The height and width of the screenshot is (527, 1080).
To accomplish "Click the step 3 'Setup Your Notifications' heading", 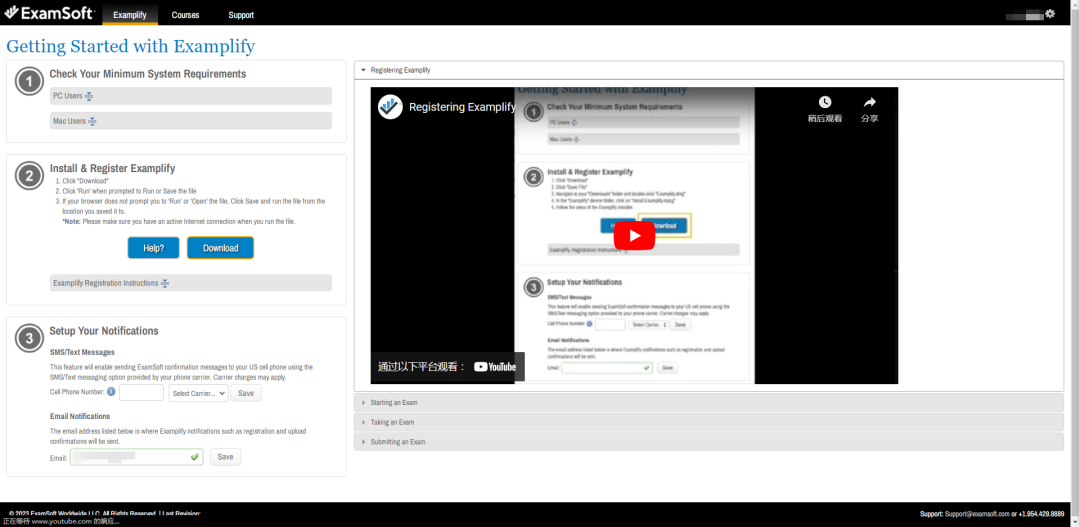I will pyautogui.click(x=104, y=331).
